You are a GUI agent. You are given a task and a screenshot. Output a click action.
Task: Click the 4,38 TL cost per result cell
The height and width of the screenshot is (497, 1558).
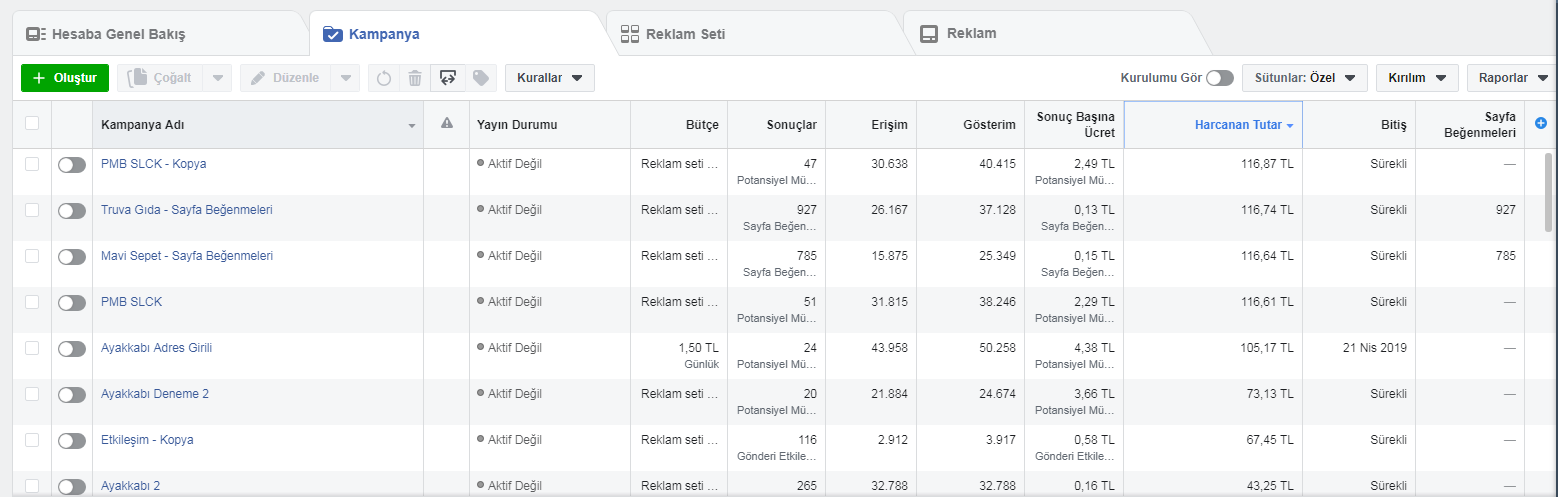(1074, 356)
